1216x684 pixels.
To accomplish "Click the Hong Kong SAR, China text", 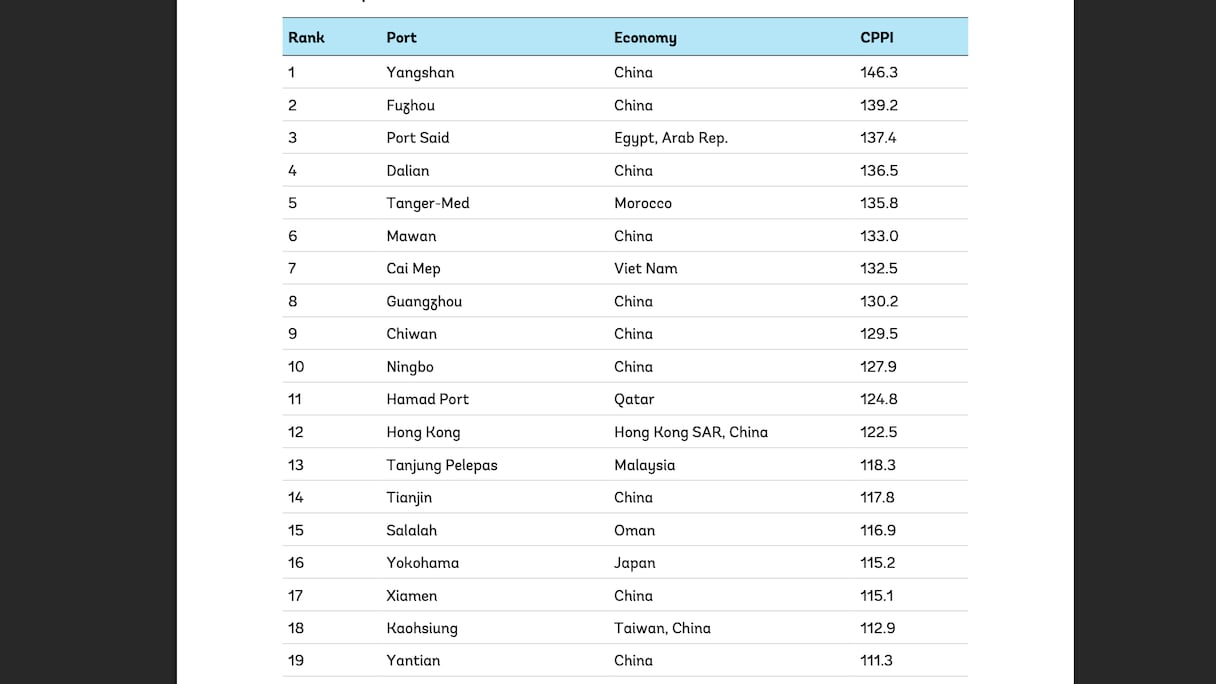I will (691, 432).
